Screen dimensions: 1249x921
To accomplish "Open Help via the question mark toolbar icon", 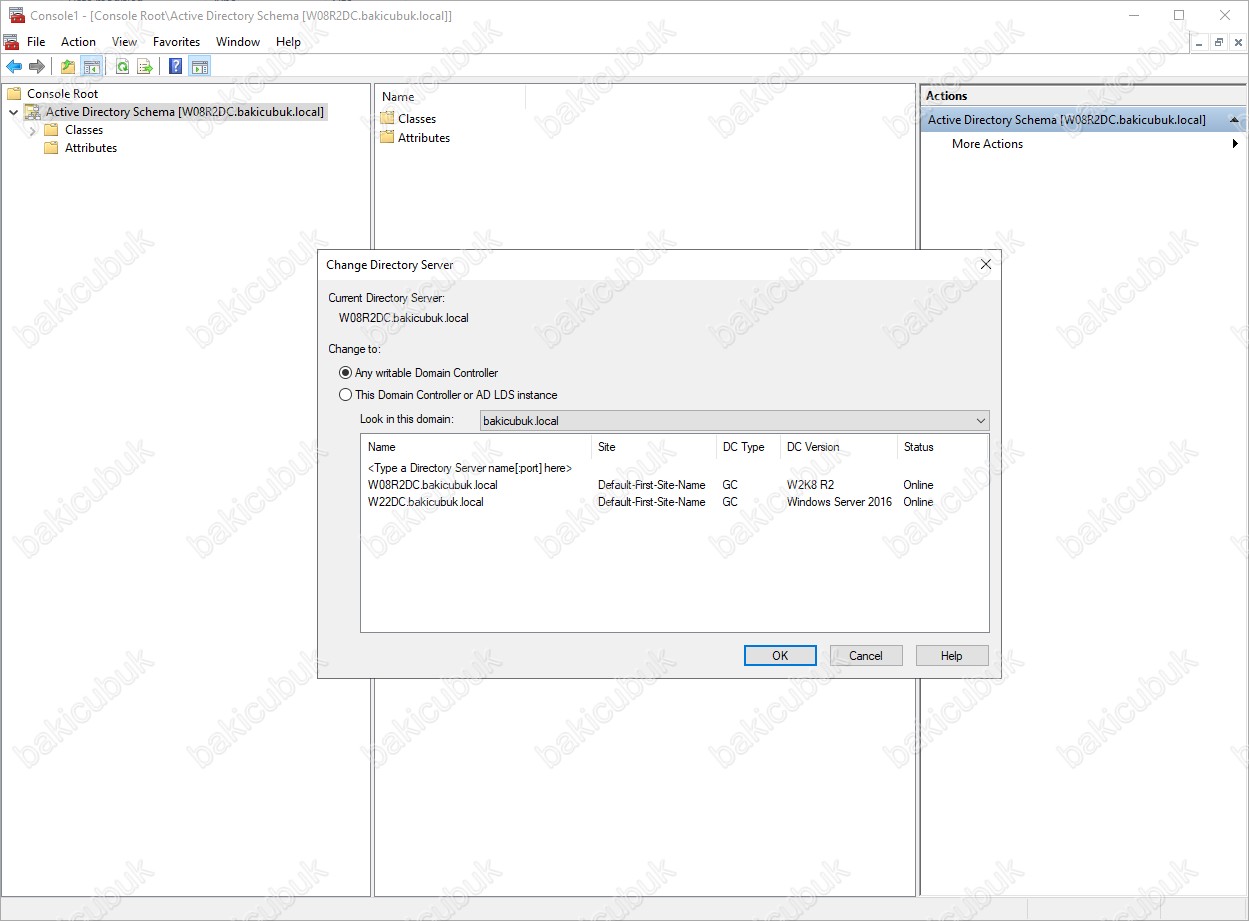I will [176, 67].
